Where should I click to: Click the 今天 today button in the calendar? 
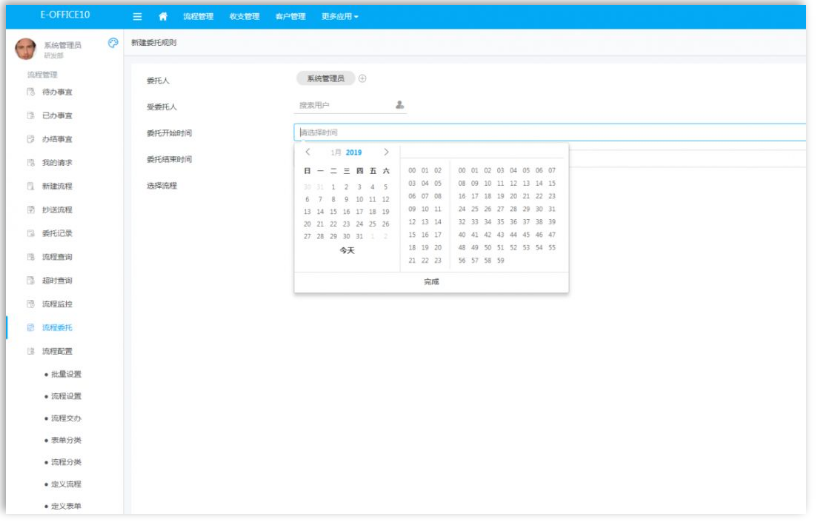pos(347,250)
